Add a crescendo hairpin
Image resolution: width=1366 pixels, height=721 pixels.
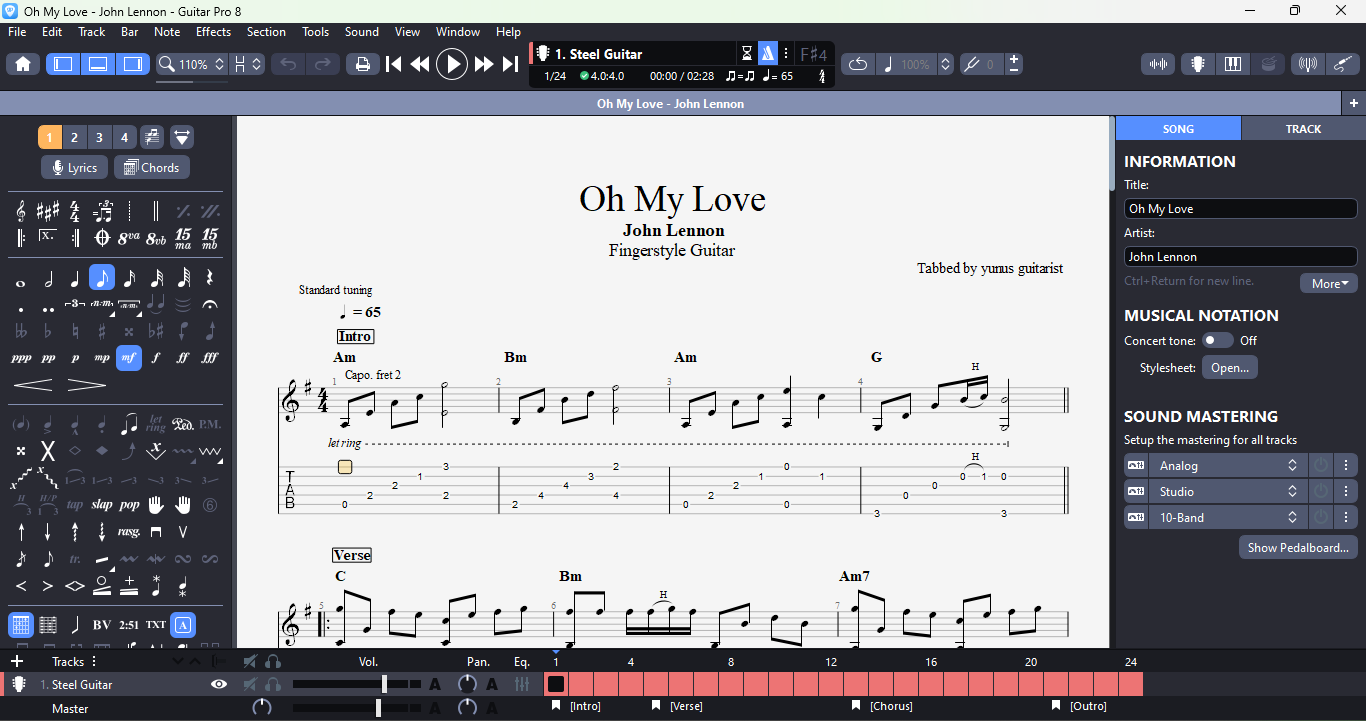[33, 385]
